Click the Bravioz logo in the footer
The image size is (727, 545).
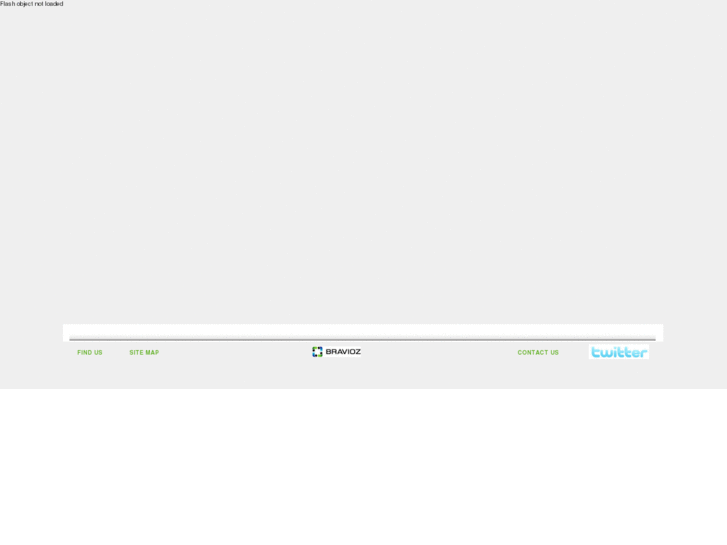[x=337, y=352]
